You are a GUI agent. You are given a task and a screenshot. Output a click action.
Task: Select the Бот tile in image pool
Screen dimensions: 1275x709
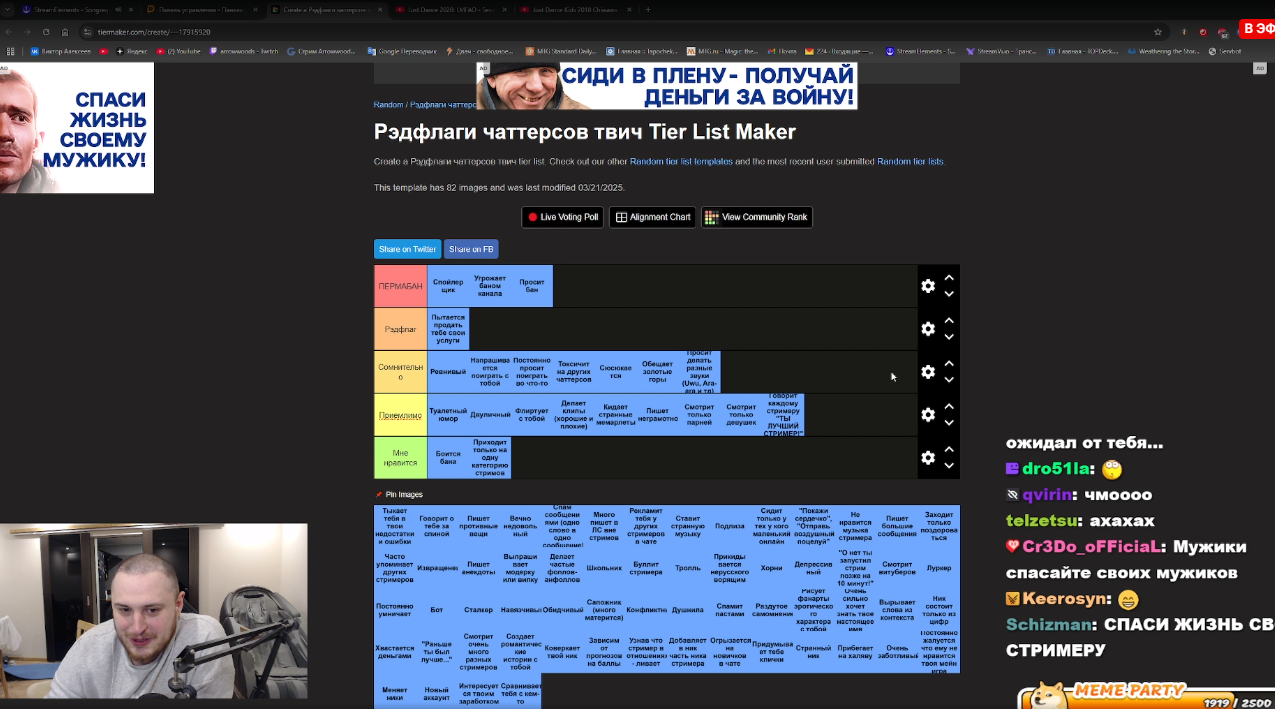click(x=436, y=610)
